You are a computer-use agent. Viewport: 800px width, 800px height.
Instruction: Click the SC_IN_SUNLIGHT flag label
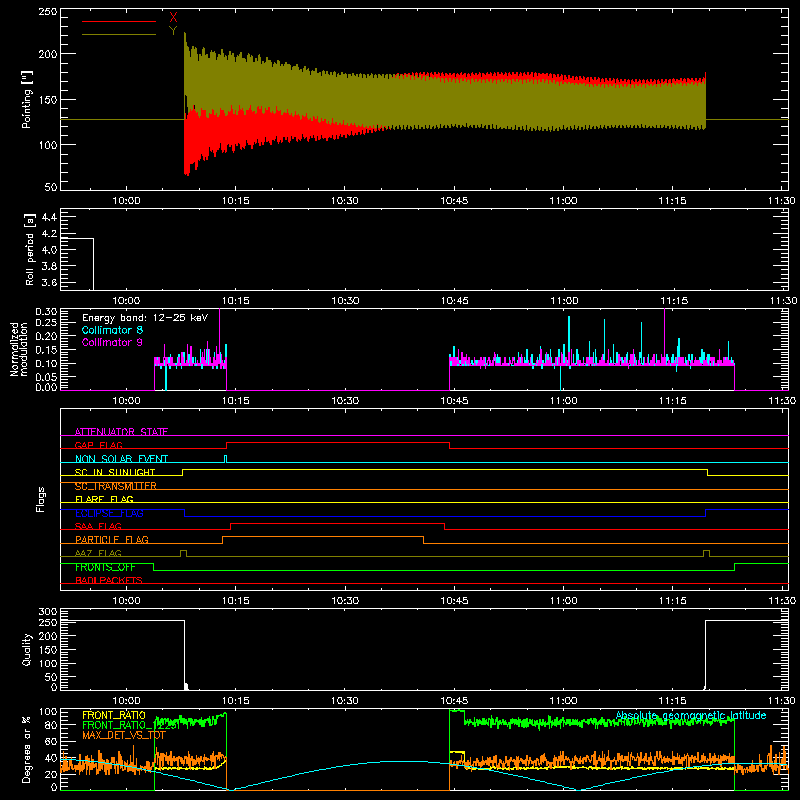115,472
